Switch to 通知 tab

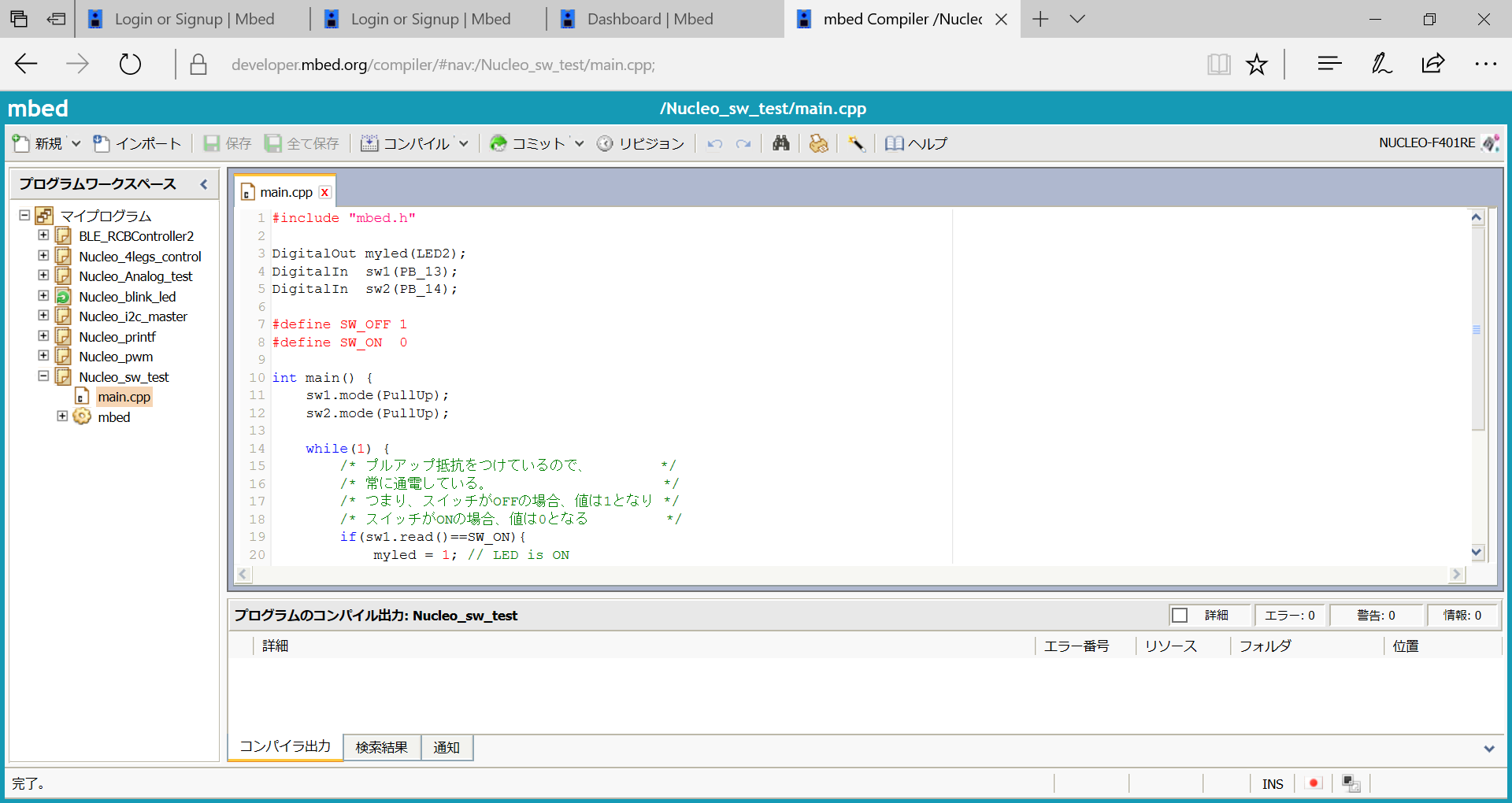coord(447,747)
